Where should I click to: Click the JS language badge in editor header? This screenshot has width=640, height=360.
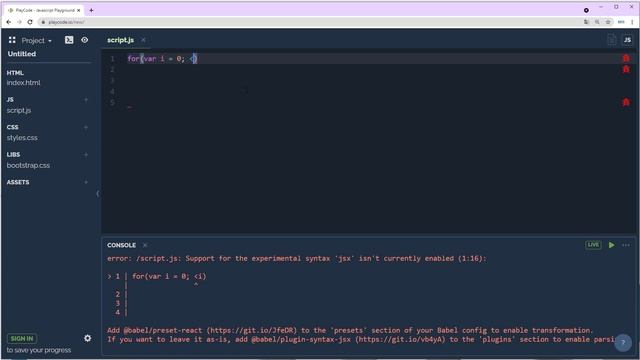[627, 40]
